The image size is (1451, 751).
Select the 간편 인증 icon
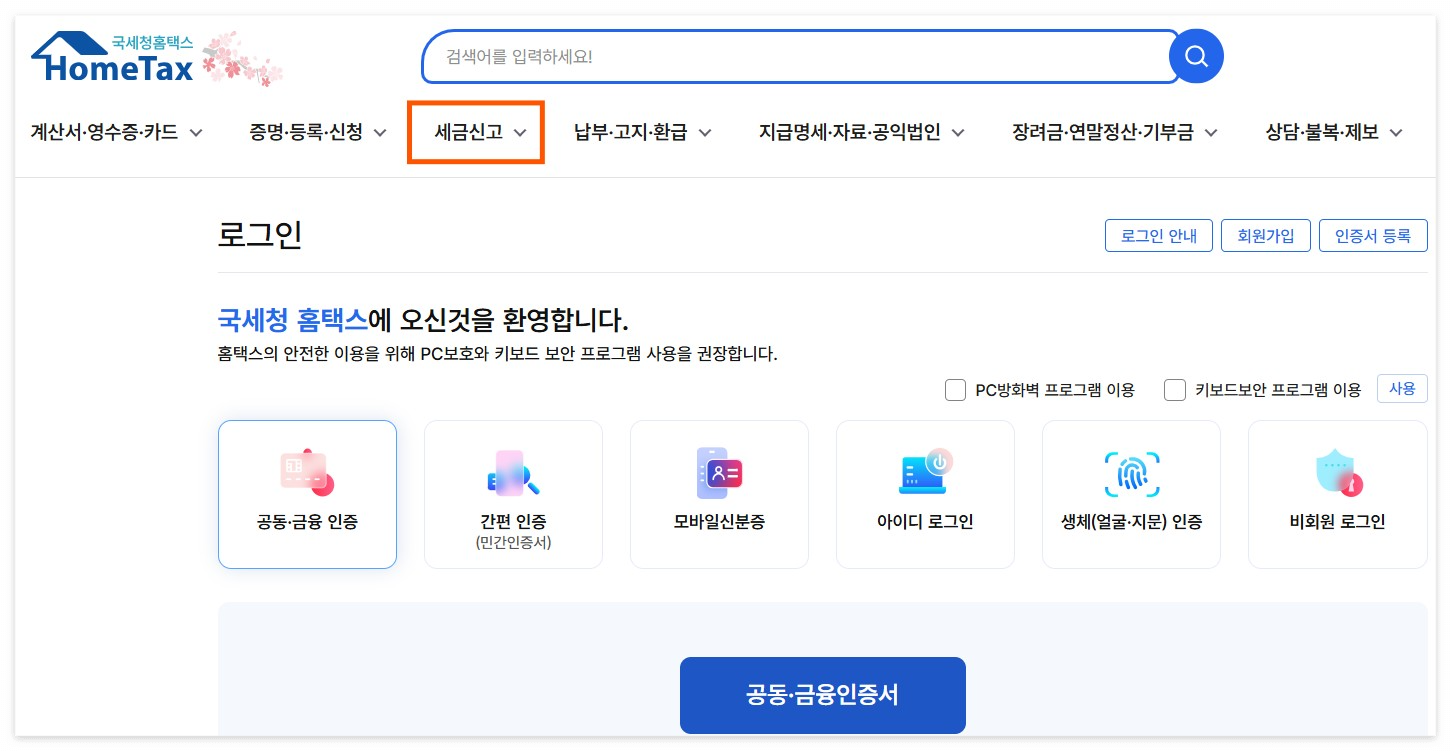pyautogui.click(x=513, y=473)
